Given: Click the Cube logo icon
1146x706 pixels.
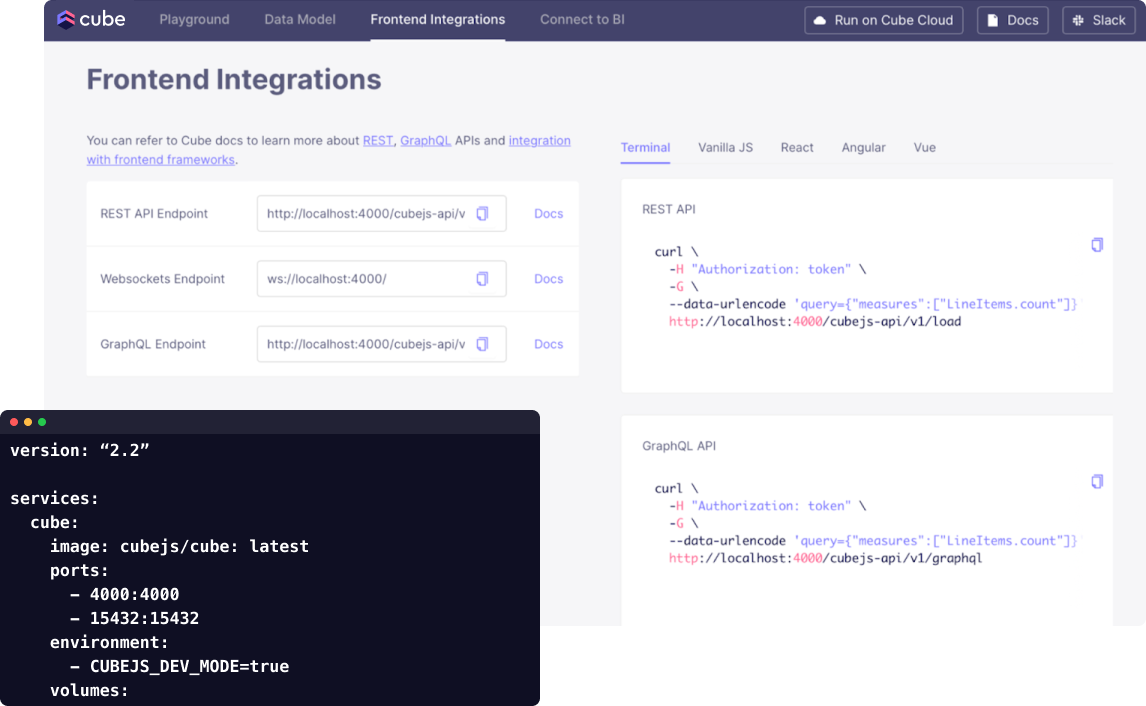Looking at the screenshot, I should 66,20.
